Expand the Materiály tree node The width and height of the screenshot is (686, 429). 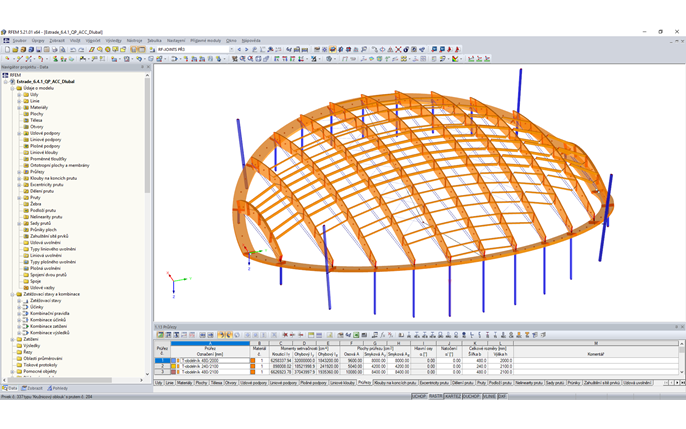[19, 107]
